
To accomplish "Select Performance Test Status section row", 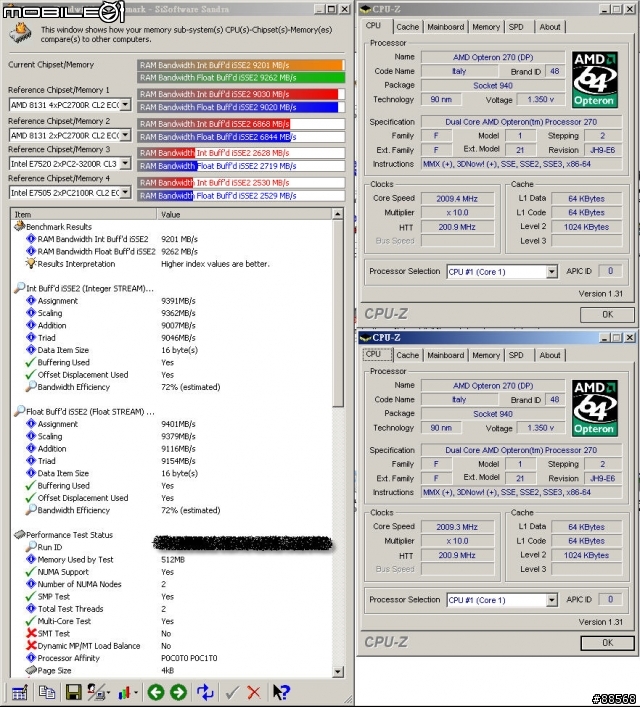I will click(64, 535).
